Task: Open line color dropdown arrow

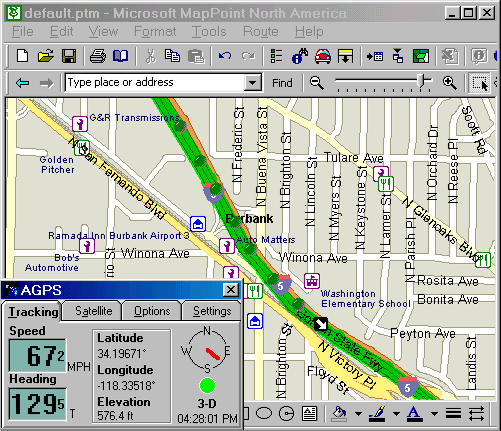Action: tap(396, 414)
